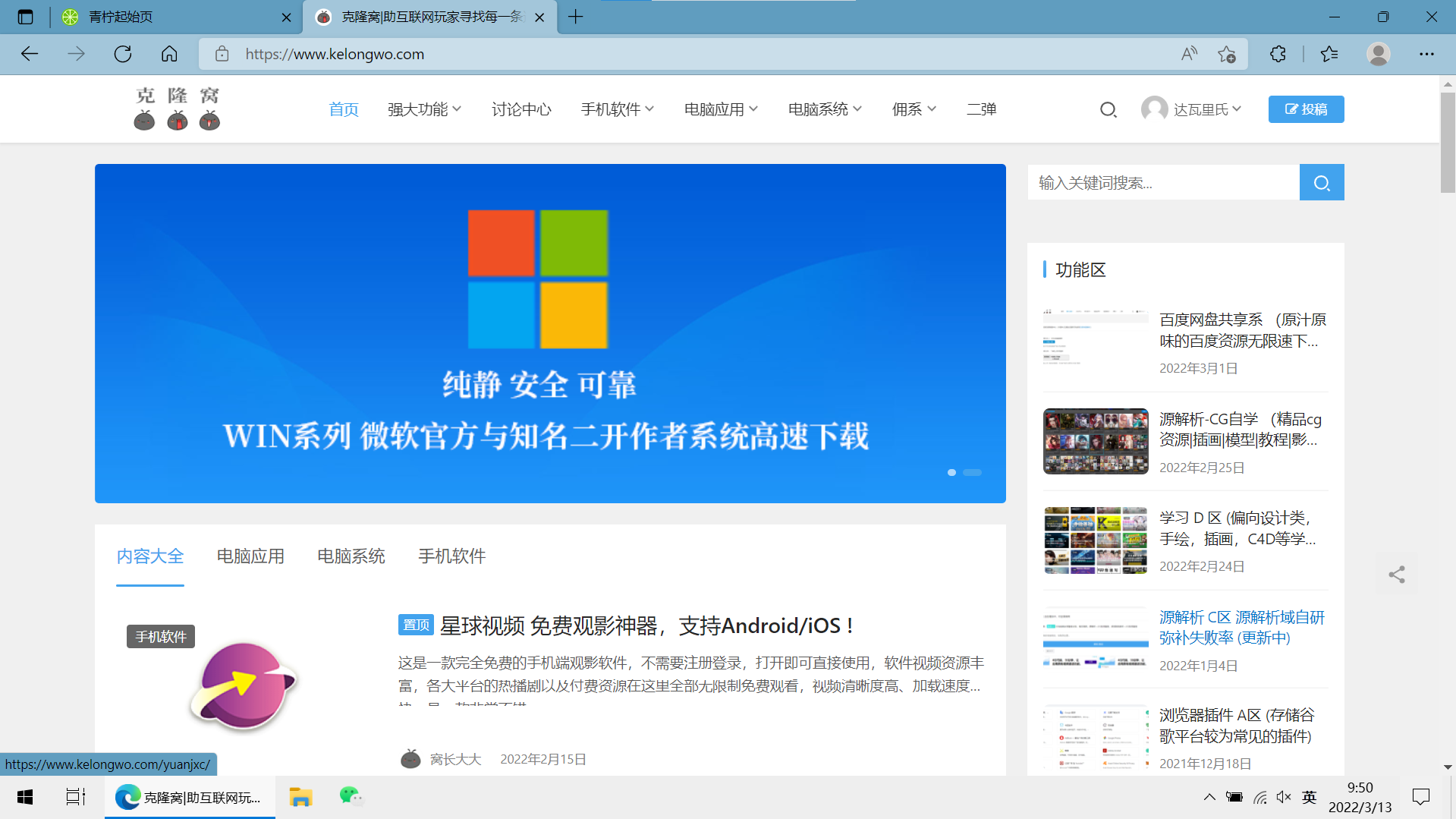
Task: Open the browser profile avatar
Action: 1378,54
